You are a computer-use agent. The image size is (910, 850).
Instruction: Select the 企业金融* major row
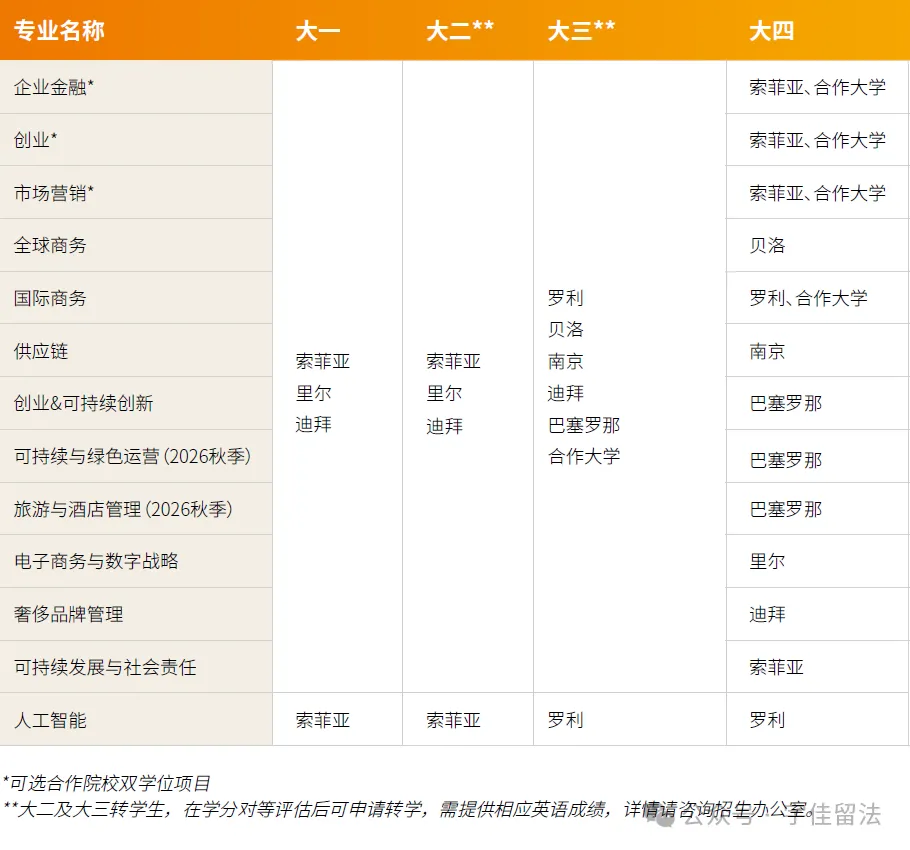(136, 87)
